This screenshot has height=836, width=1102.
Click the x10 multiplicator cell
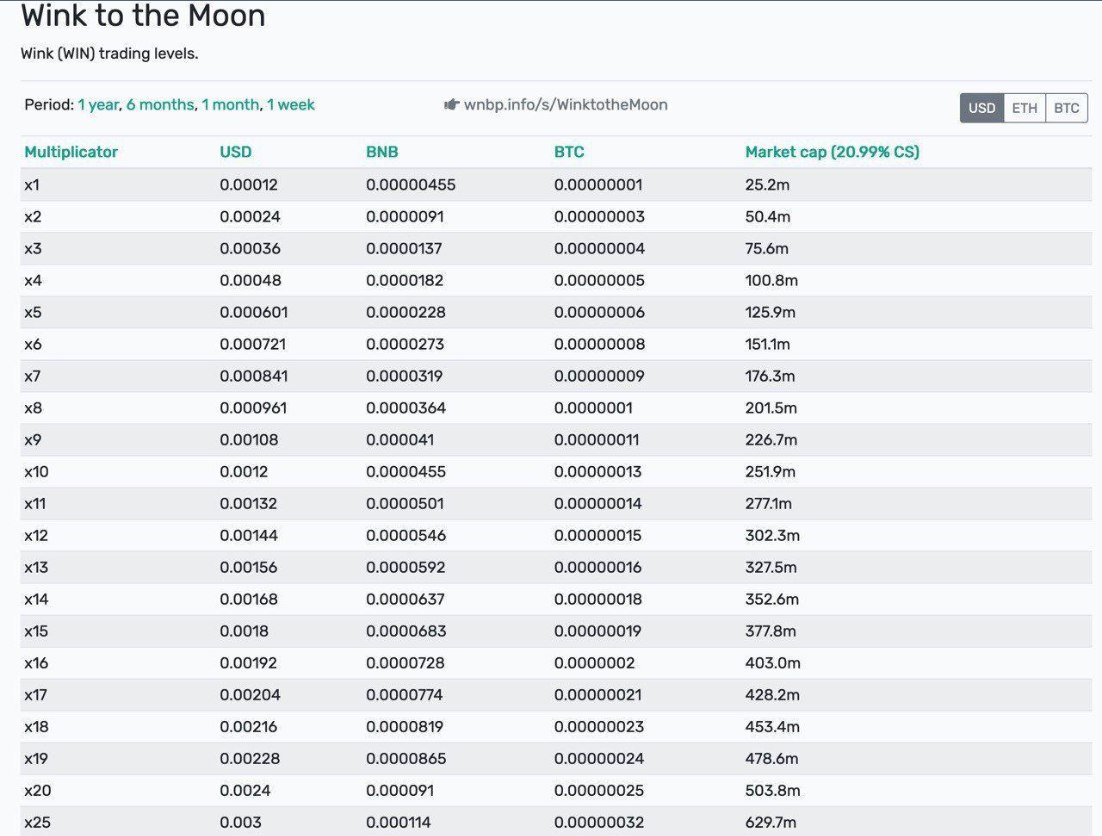pos(37,471)
